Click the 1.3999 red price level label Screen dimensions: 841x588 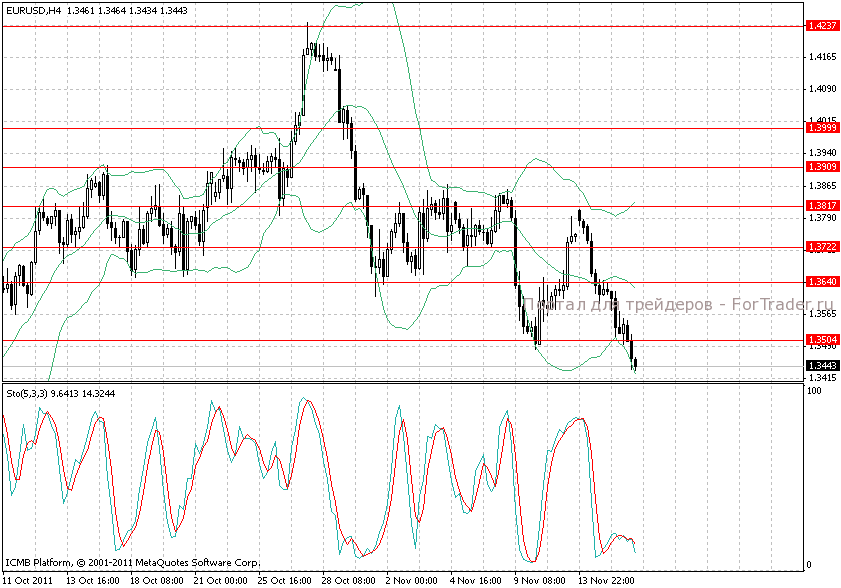tap(822, 128)
